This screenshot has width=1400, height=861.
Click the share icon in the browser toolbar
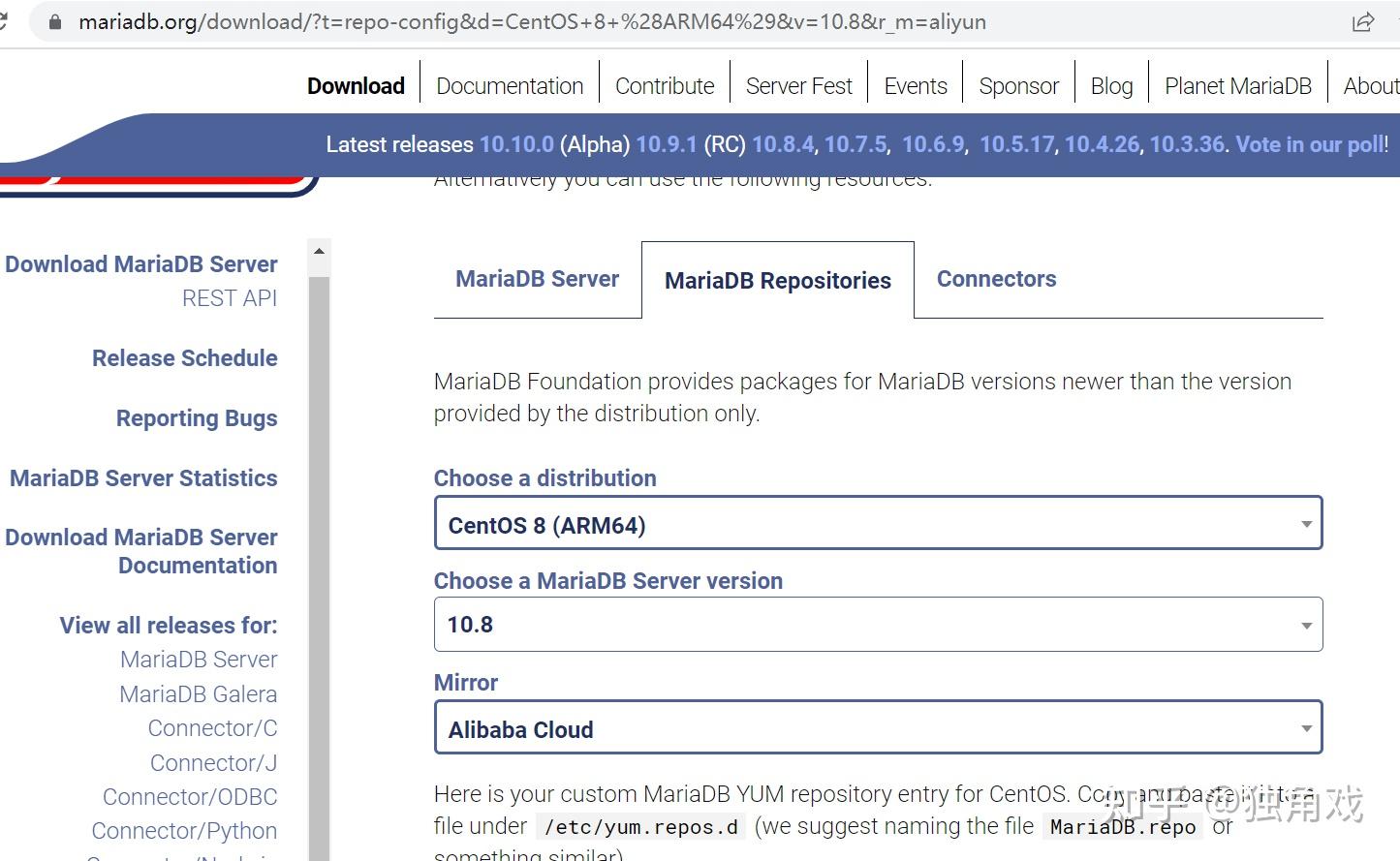tap(1362, 21)
